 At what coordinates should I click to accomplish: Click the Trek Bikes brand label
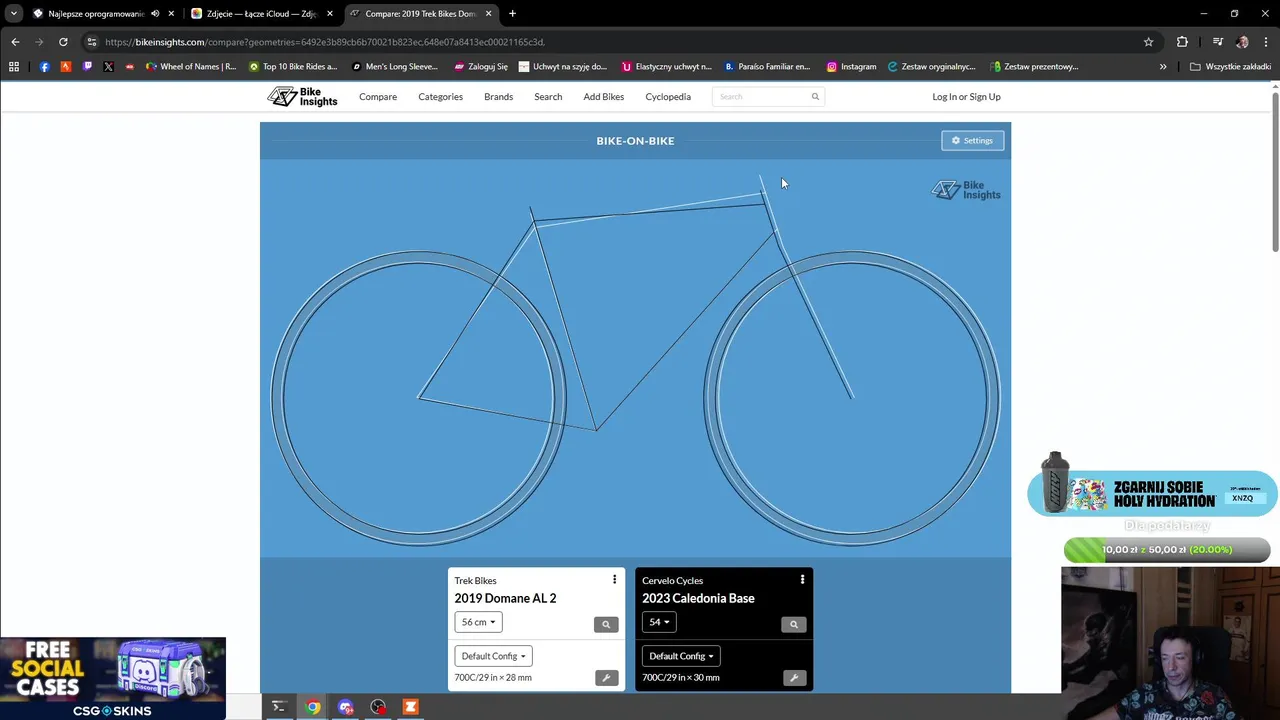475,581
